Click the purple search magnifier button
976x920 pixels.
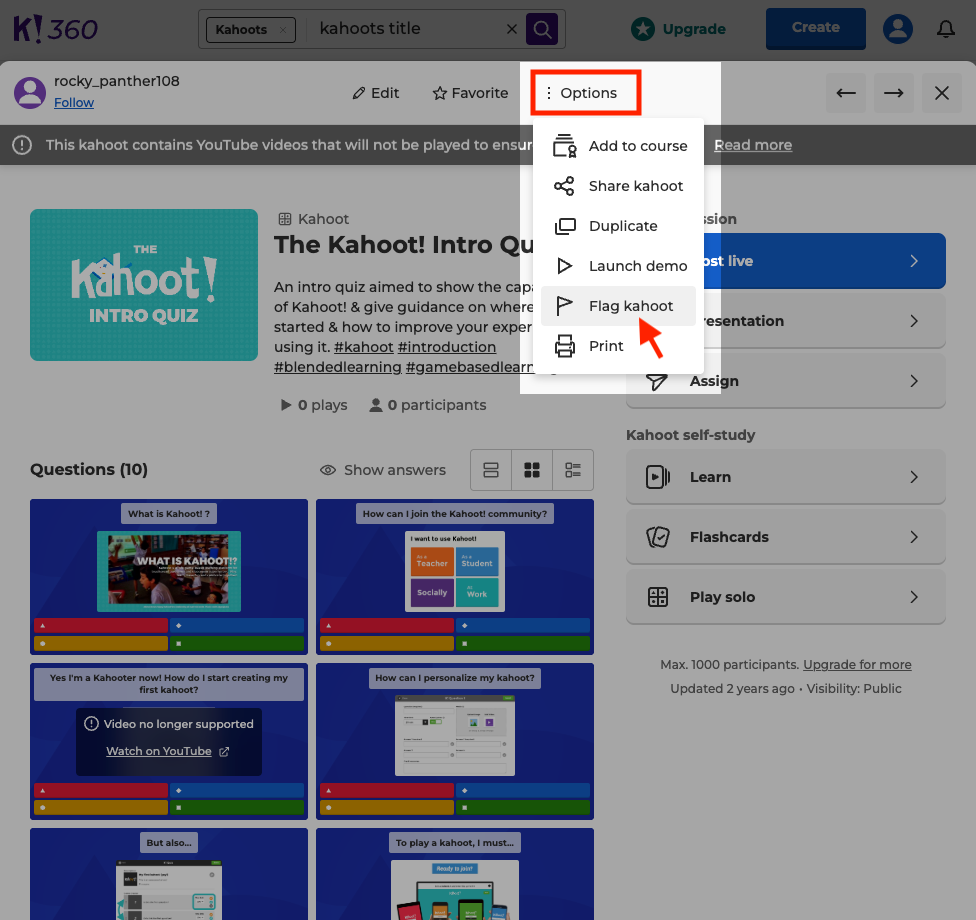[x=542, y=29]
